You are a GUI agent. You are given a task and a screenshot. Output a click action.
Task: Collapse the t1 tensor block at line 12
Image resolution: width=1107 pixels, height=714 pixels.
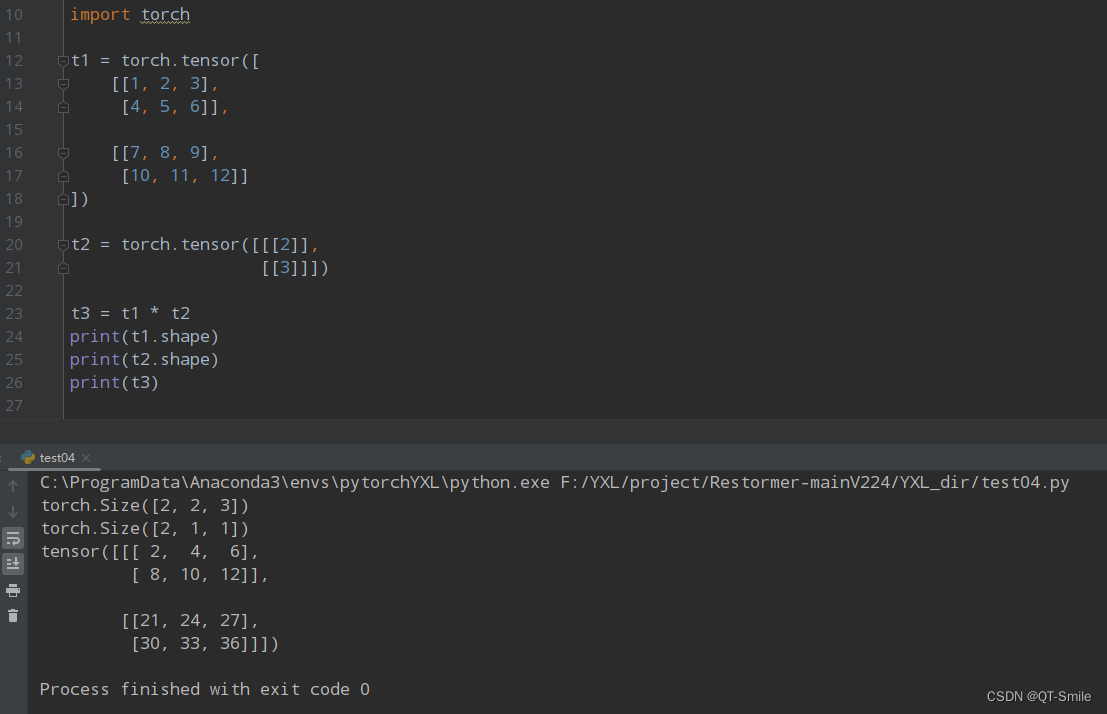63,60
